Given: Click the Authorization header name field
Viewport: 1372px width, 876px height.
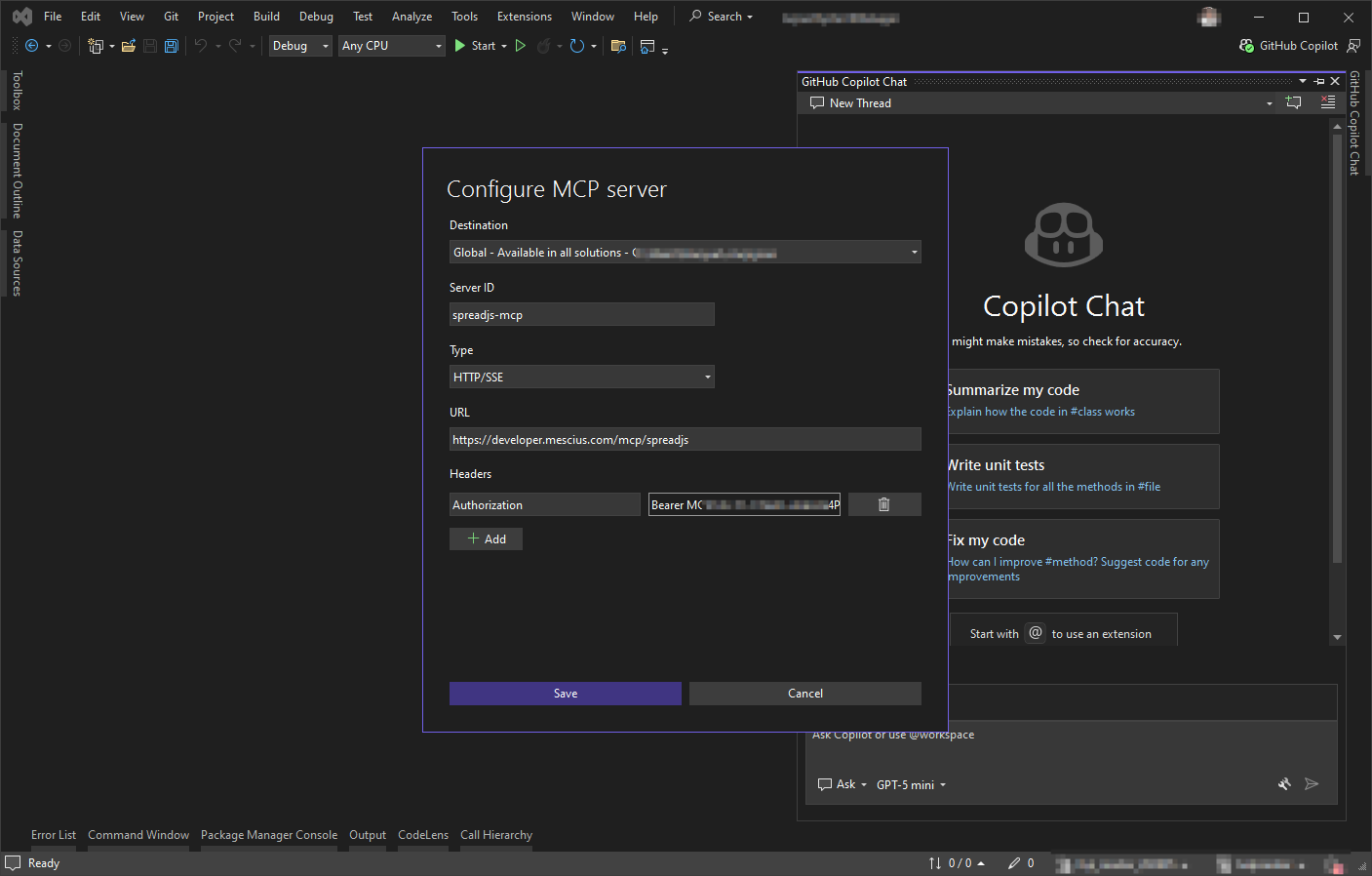Looking at the screenshot, I should 545,504.
